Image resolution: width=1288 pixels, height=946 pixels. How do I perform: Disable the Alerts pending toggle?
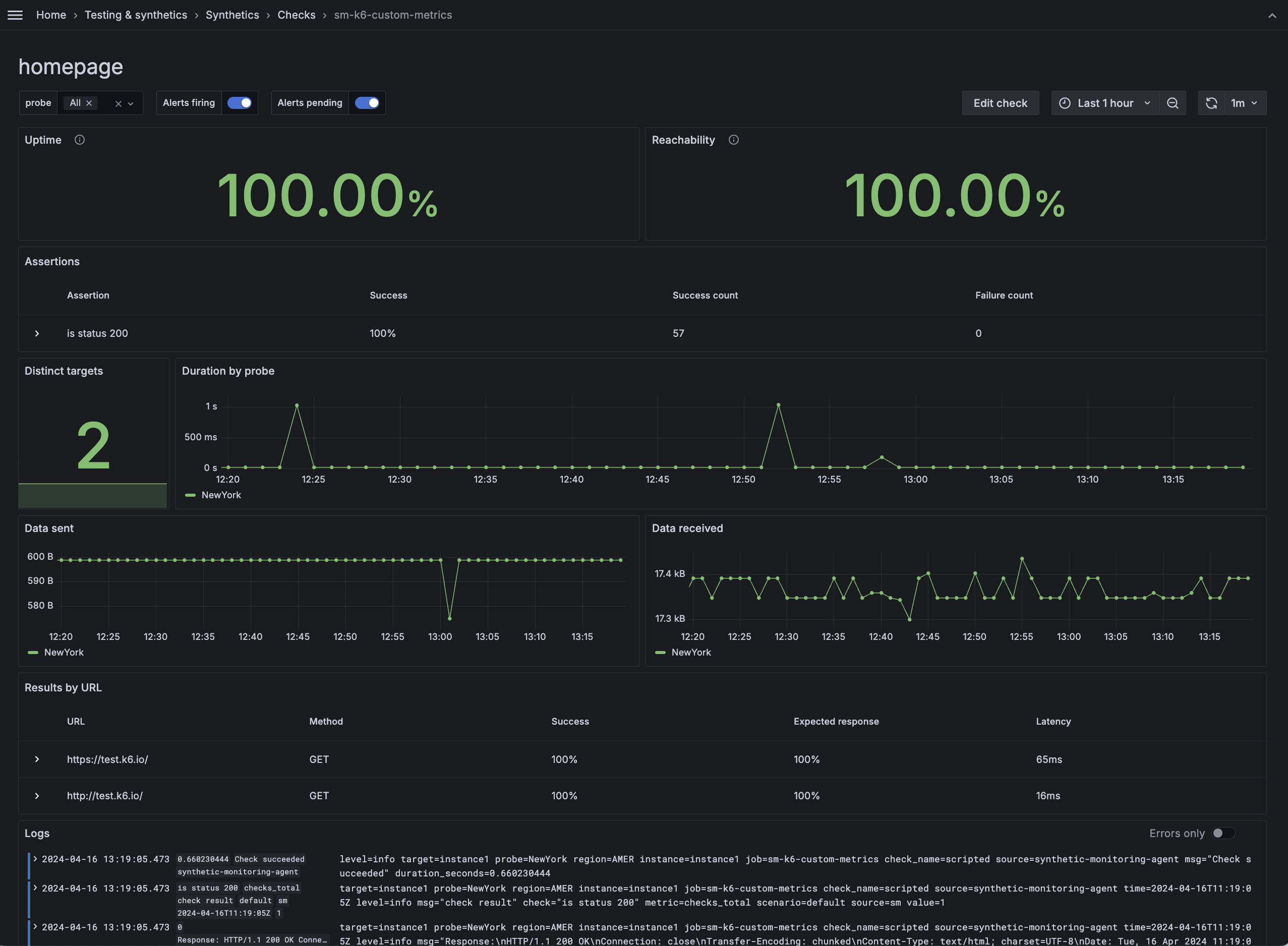[367, 102]
